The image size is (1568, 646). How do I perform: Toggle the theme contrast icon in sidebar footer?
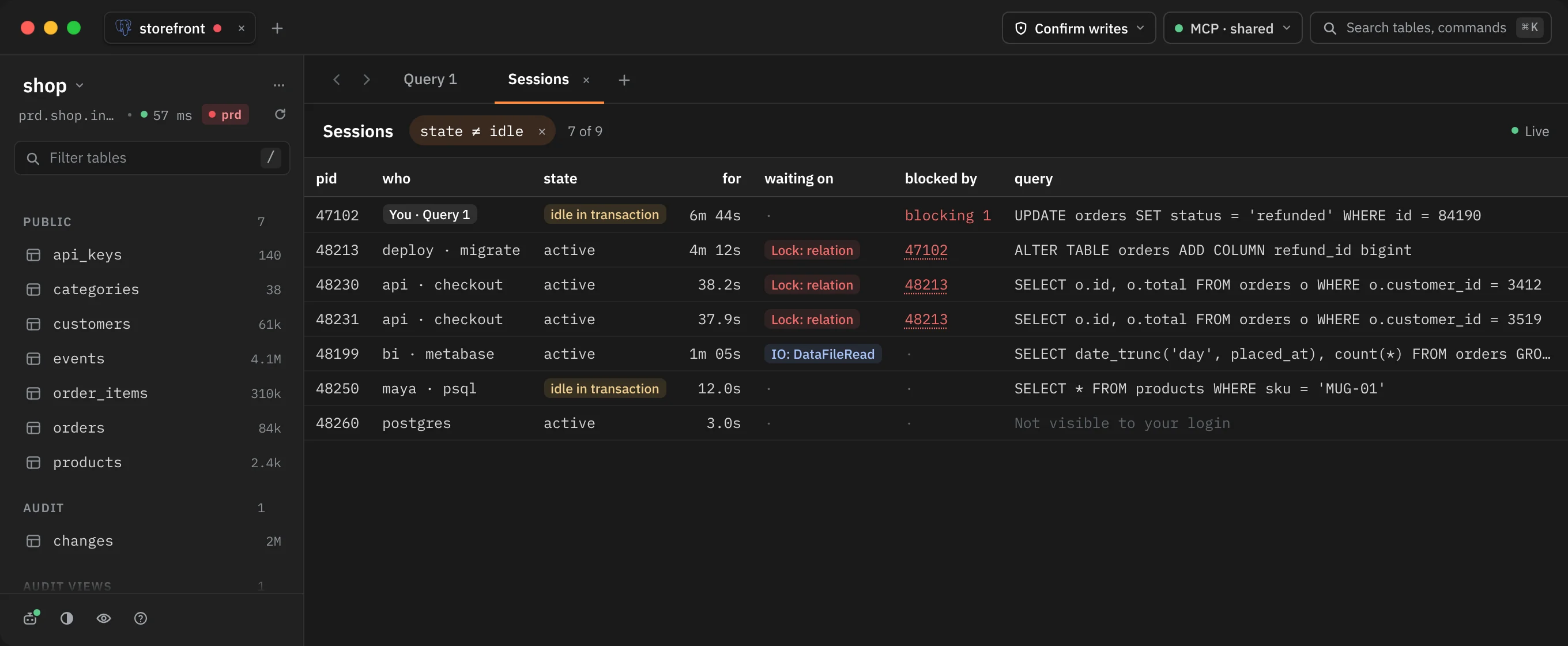point(67,618)
